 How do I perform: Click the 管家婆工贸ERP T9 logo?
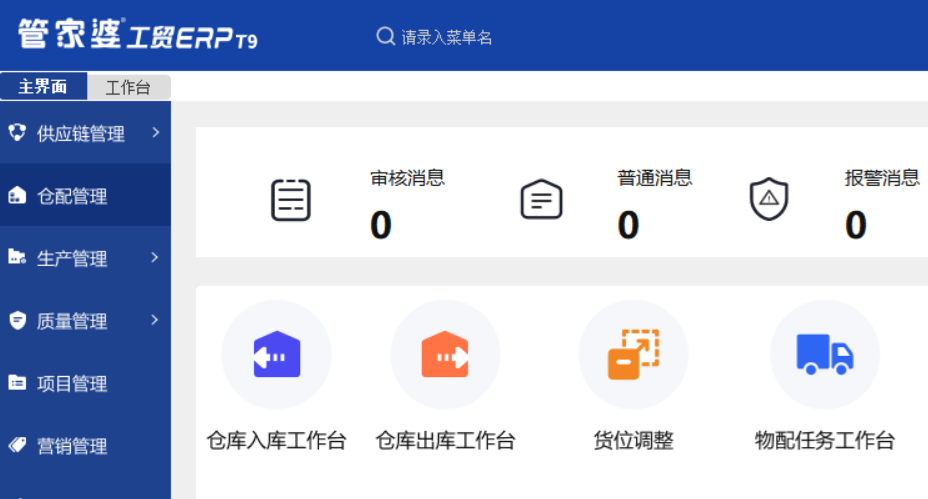click(x=137, y=34)
